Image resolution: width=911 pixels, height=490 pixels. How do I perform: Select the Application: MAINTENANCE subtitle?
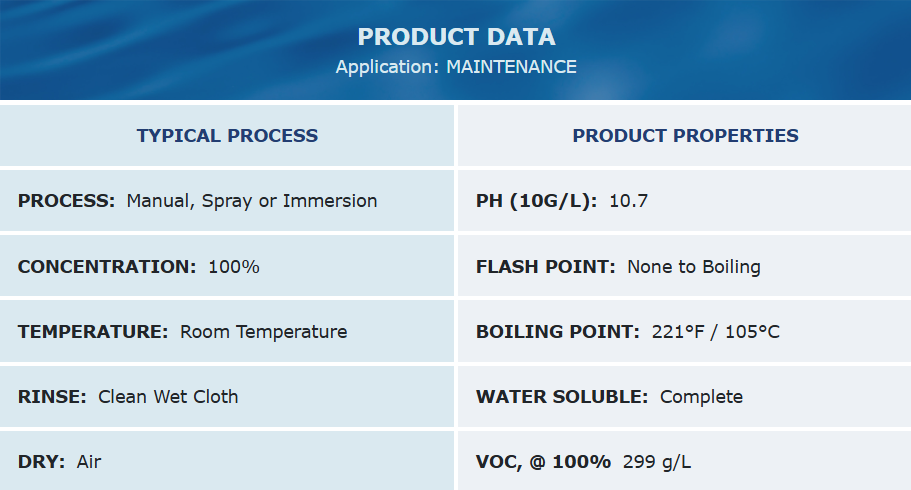[456, 67]
